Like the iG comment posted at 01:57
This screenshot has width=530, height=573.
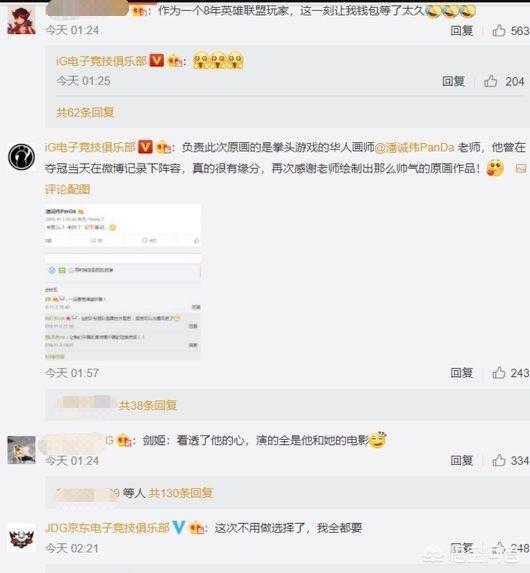tap(499, 373)
